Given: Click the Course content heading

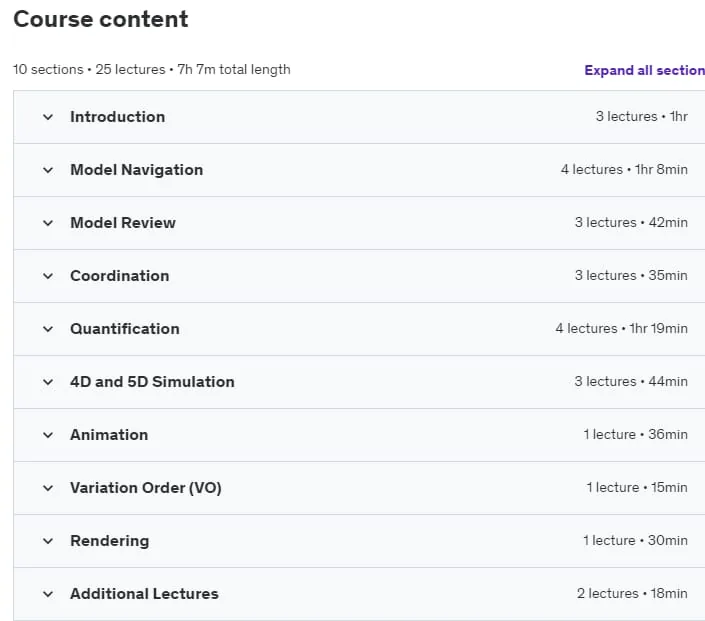Looking at the screenshot, I should click(101, 19).
